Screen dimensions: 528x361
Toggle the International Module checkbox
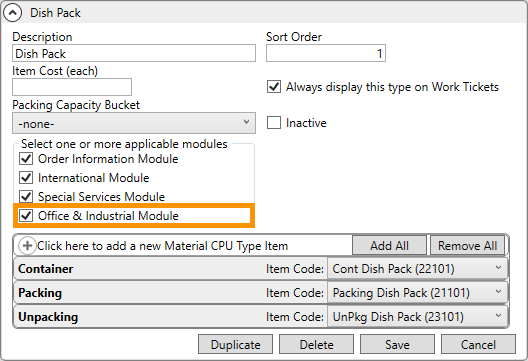click(x=26, y=178)
